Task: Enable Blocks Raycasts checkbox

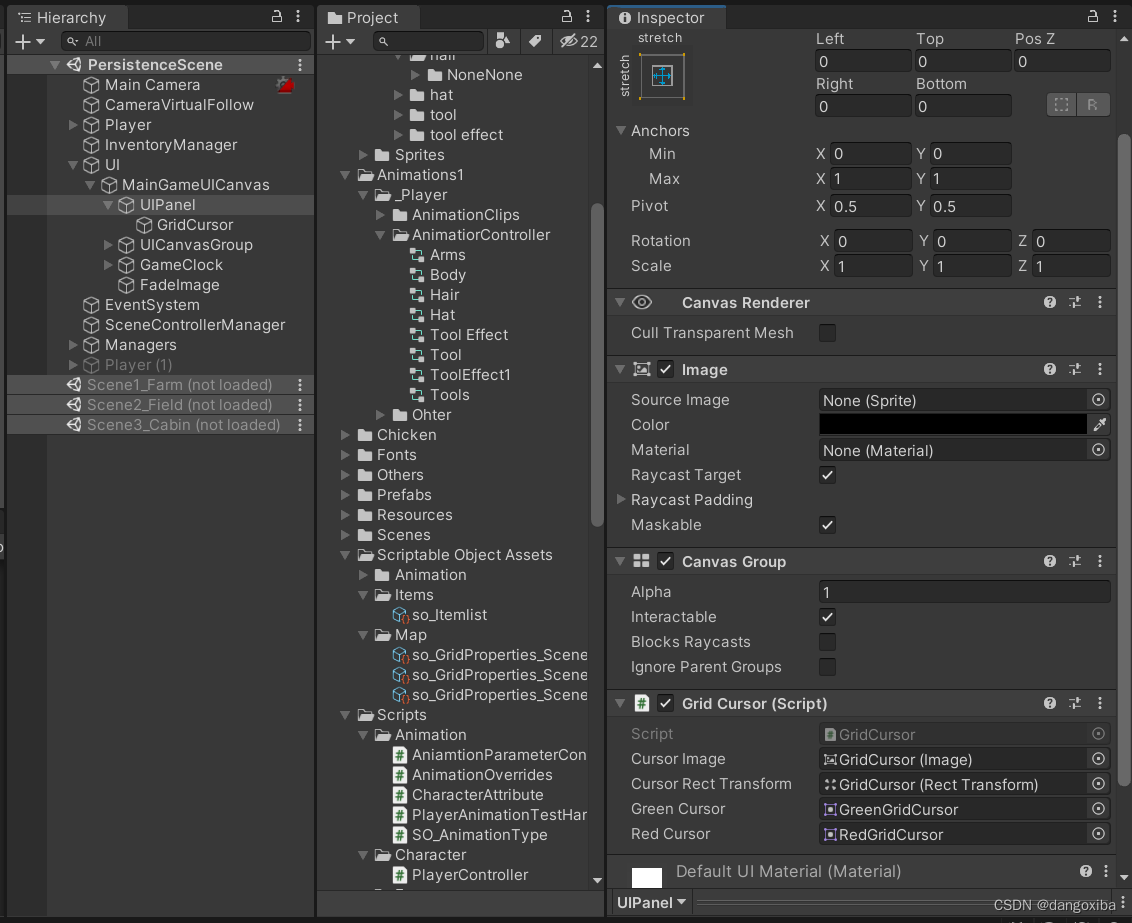Action: click(x=827, y=642)
